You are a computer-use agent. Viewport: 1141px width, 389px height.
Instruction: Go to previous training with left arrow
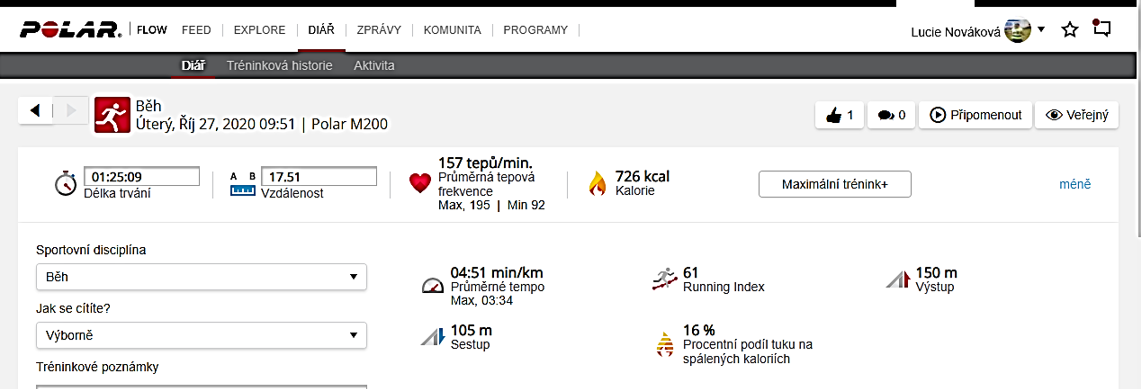tap(35, 111)
